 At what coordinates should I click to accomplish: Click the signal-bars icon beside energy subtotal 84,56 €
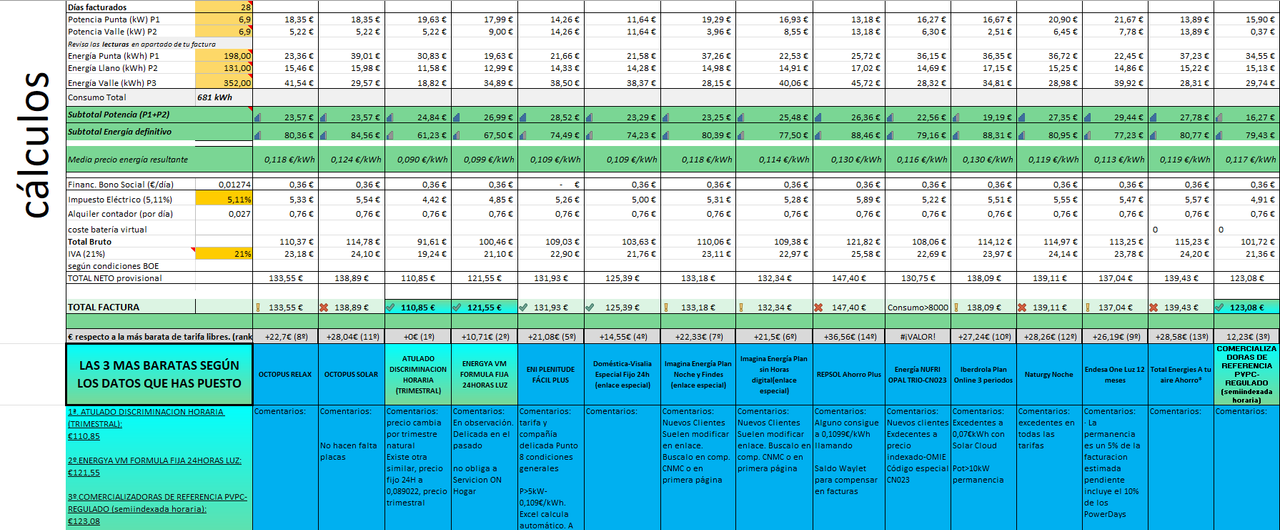click(x=323, y=133)
